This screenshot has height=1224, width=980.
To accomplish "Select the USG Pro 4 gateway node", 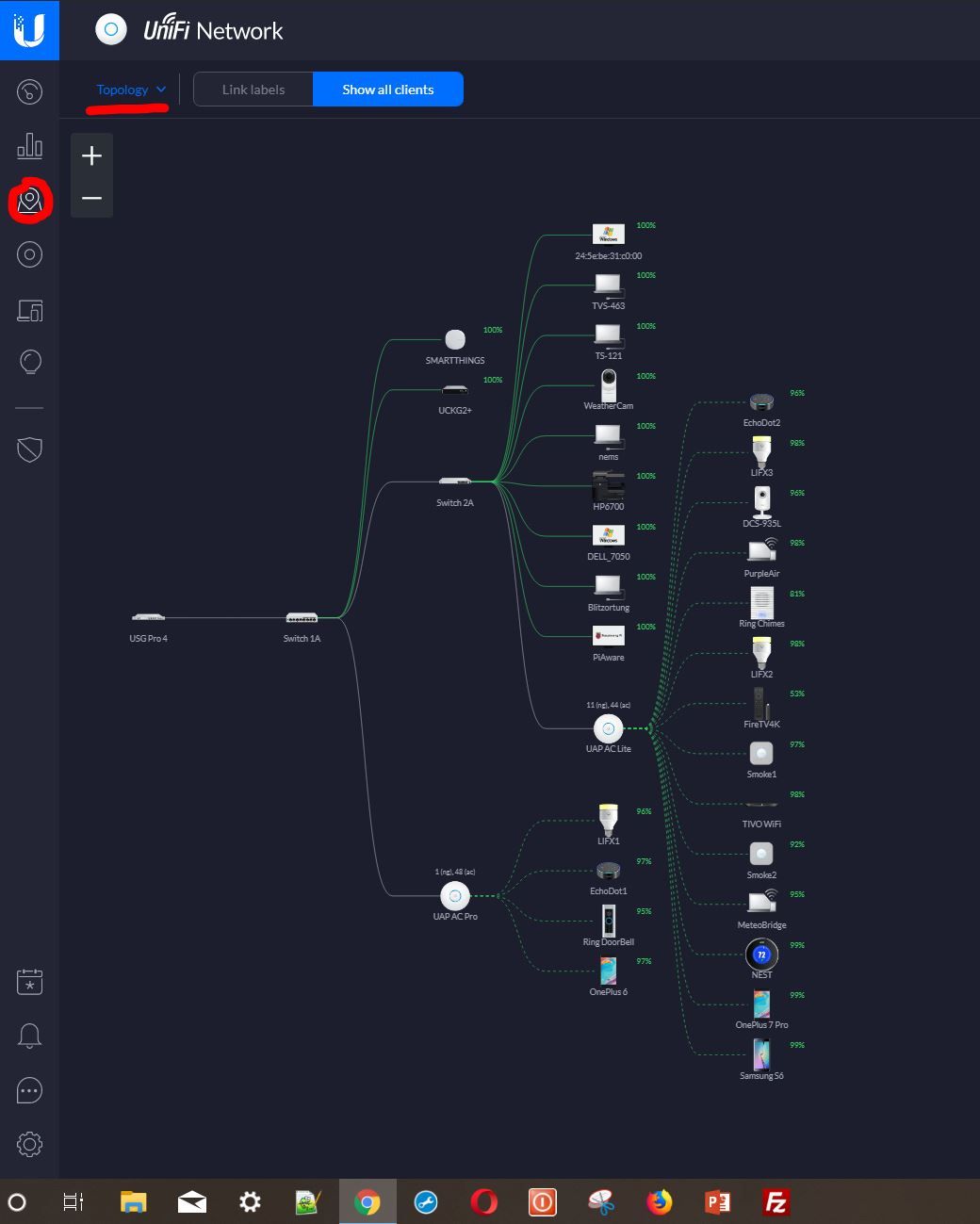I will click(x=148, y=618).
